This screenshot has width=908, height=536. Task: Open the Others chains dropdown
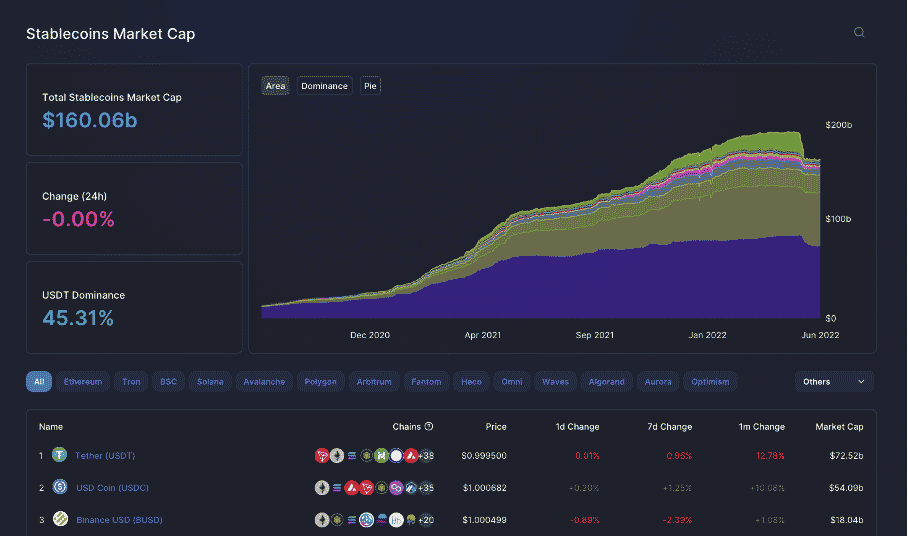coord(834,381)
